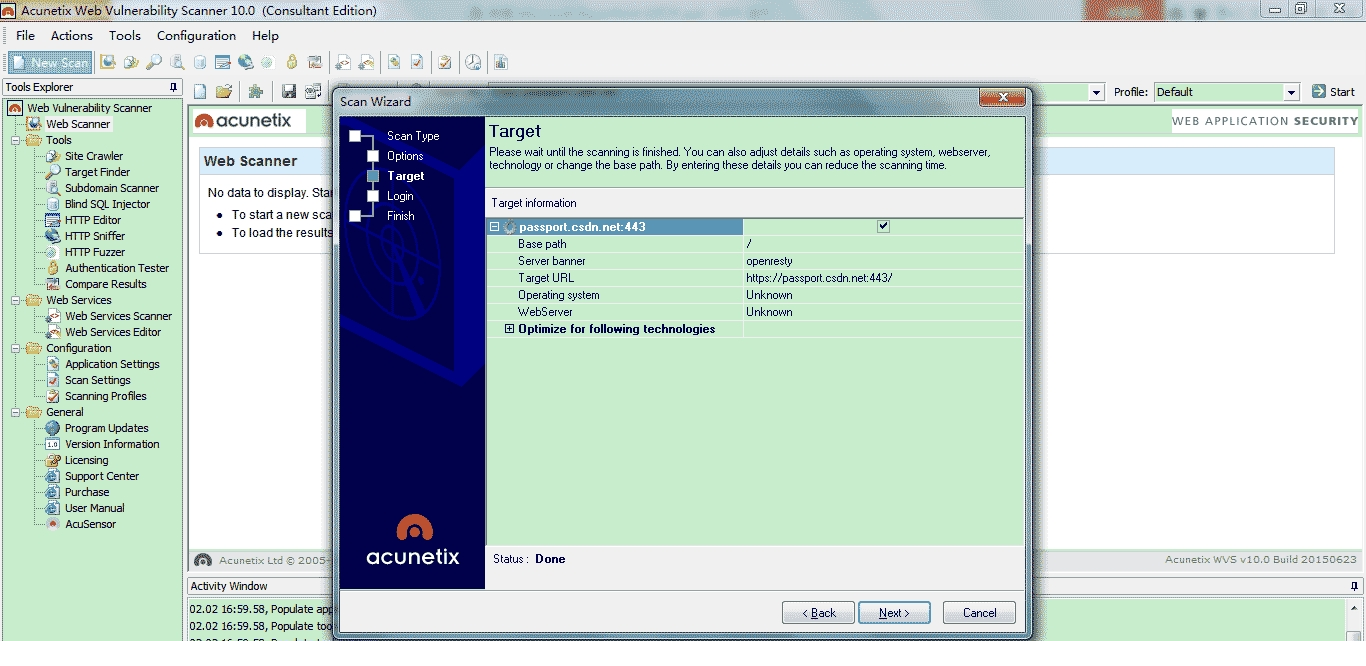
Task: Click the floppy disk save icon
Action: point(289,92)
